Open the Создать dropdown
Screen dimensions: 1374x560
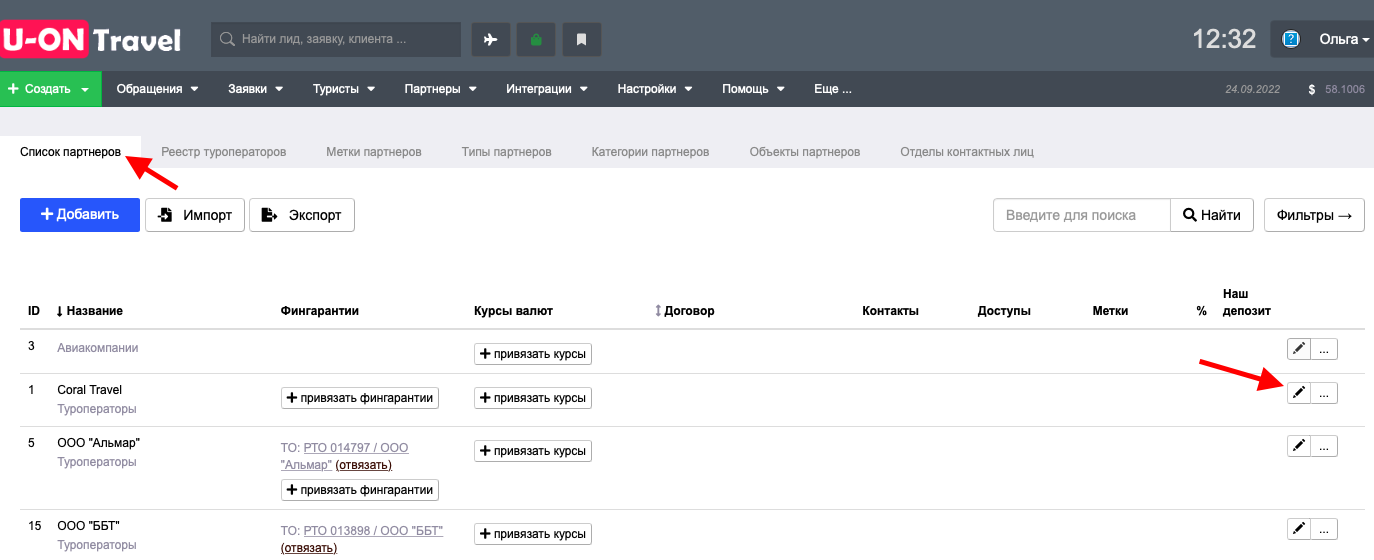coord(51,89)
